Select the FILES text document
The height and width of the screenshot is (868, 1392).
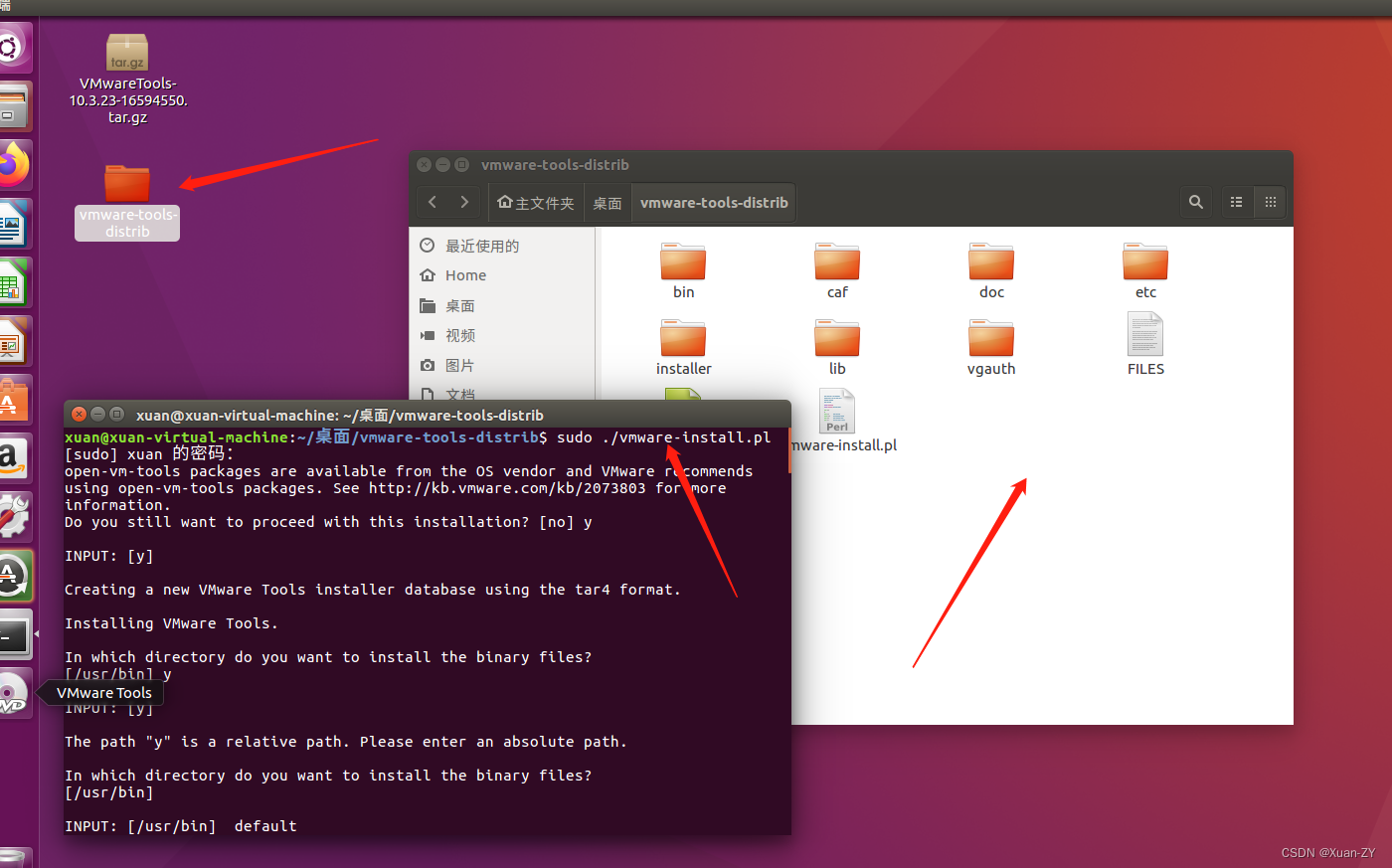pyautogui.click(x=1145, y=344)
